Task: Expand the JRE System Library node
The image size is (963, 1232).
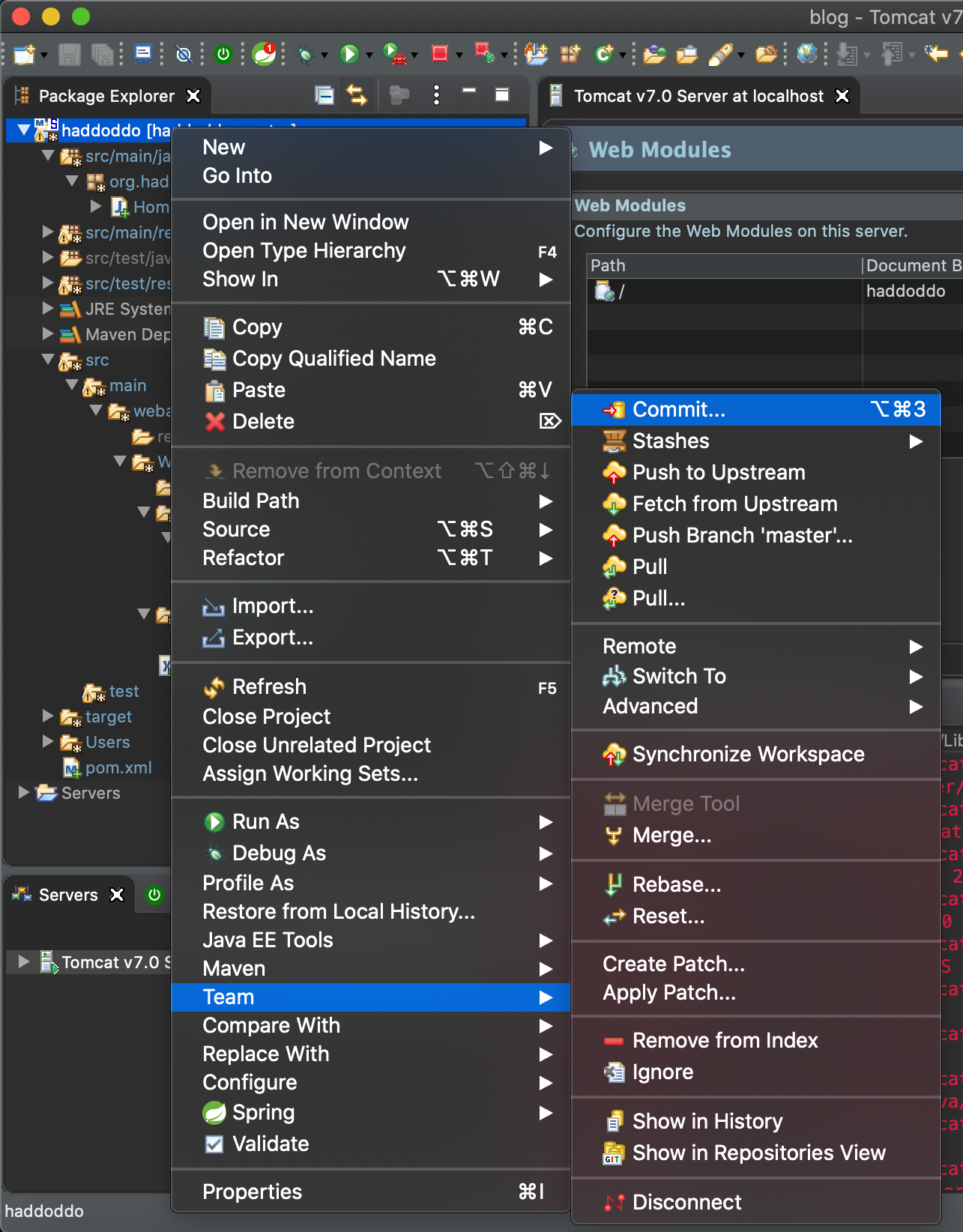Action: 48,308
